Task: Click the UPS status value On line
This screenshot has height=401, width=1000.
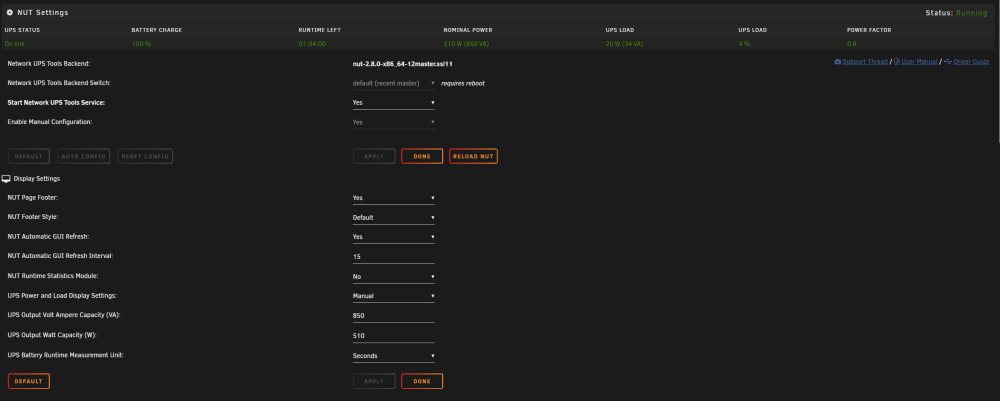Action: tap(14, 44)
